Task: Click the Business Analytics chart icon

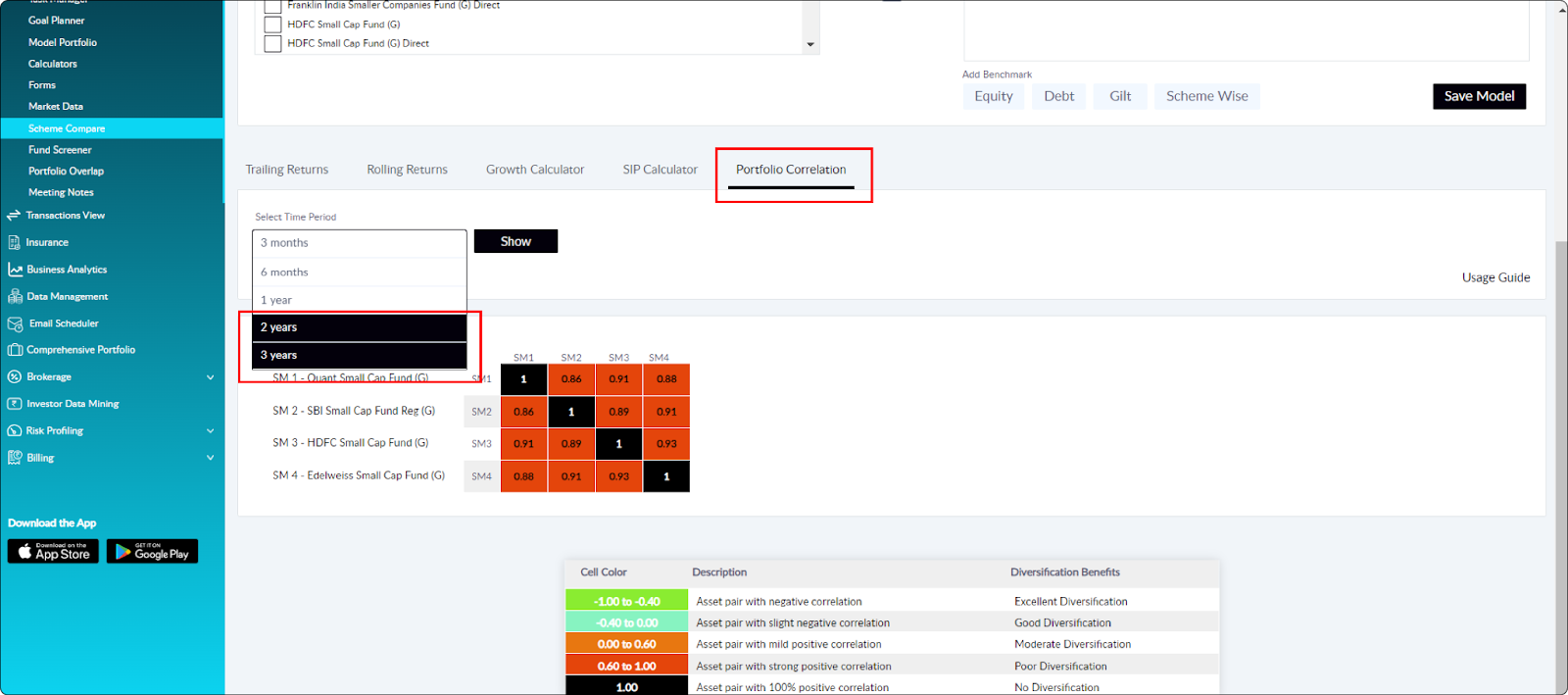Action: click(15, 270)
